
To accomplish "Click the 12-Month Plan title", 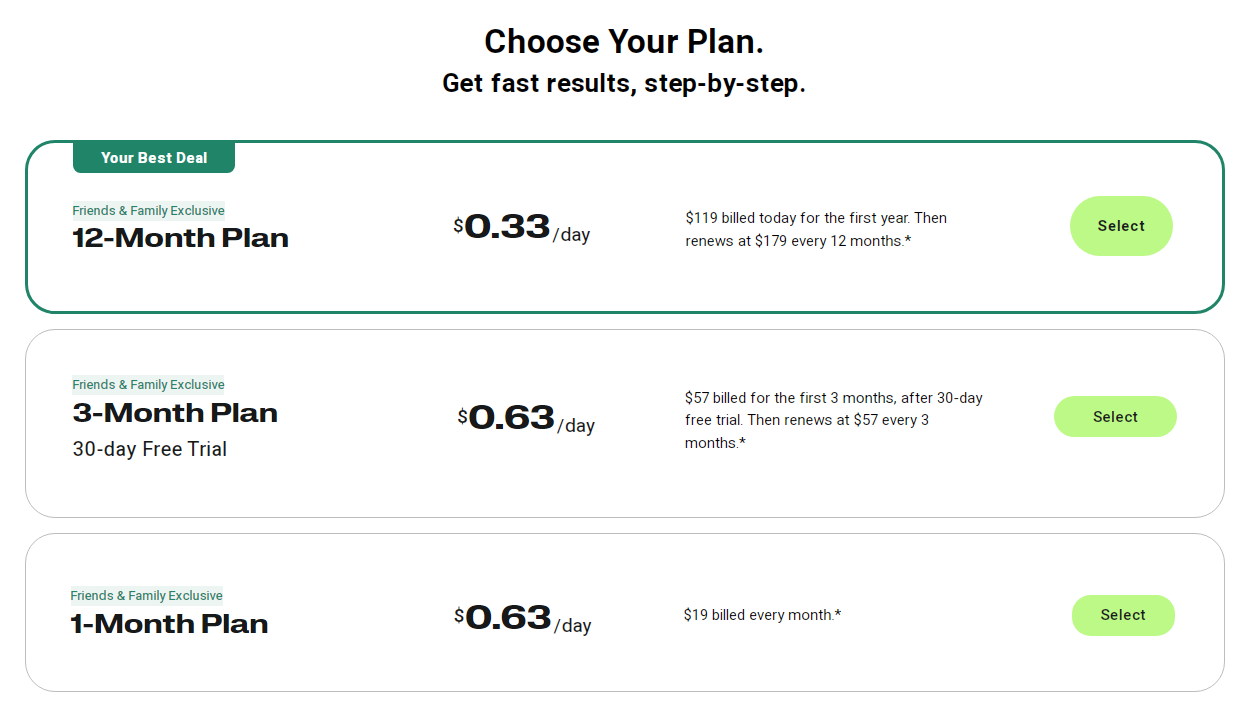I will pyautogui.click(x=181, y=238).
